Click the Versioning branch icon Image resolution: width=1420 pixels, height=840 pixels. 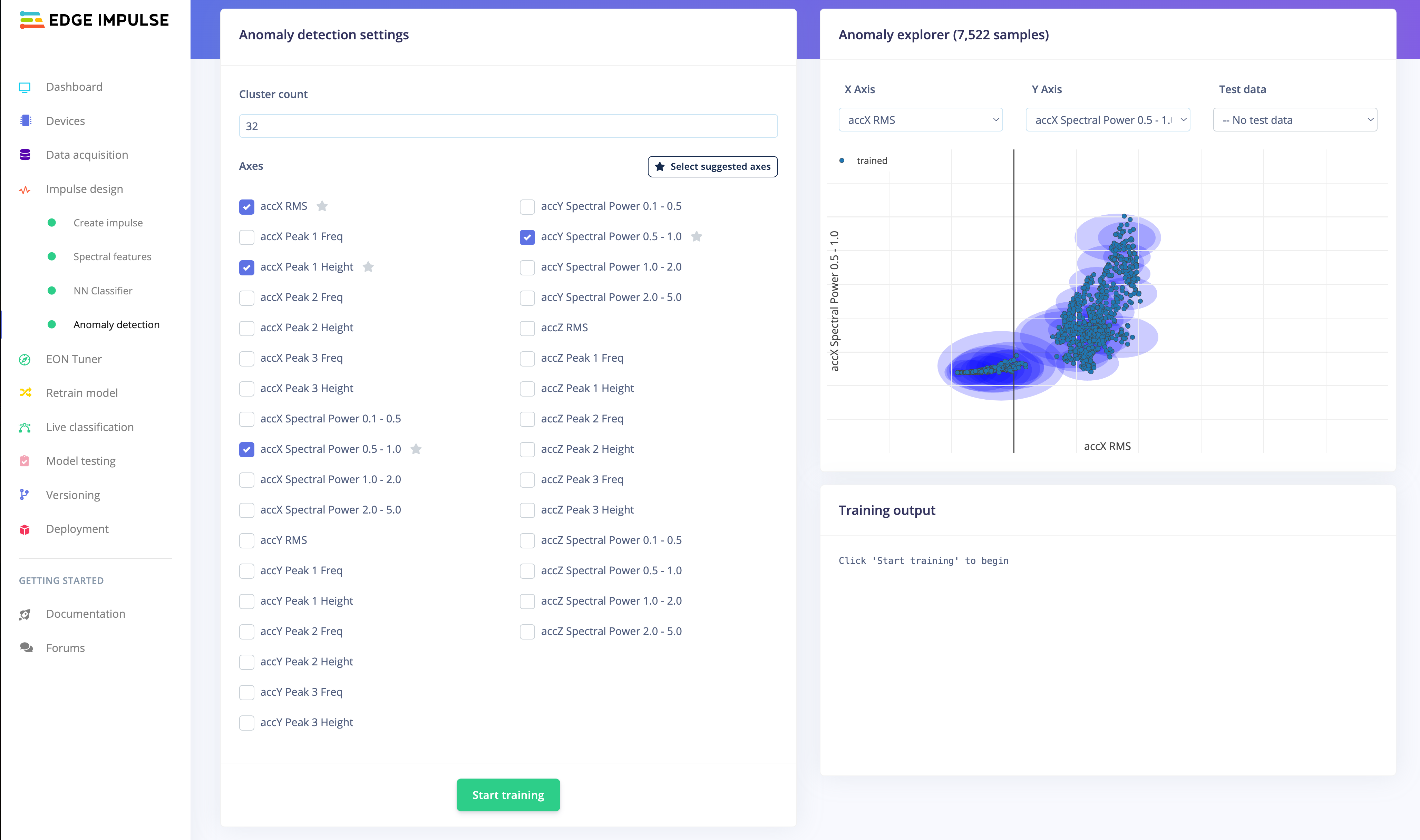click(x=24, y=495)
